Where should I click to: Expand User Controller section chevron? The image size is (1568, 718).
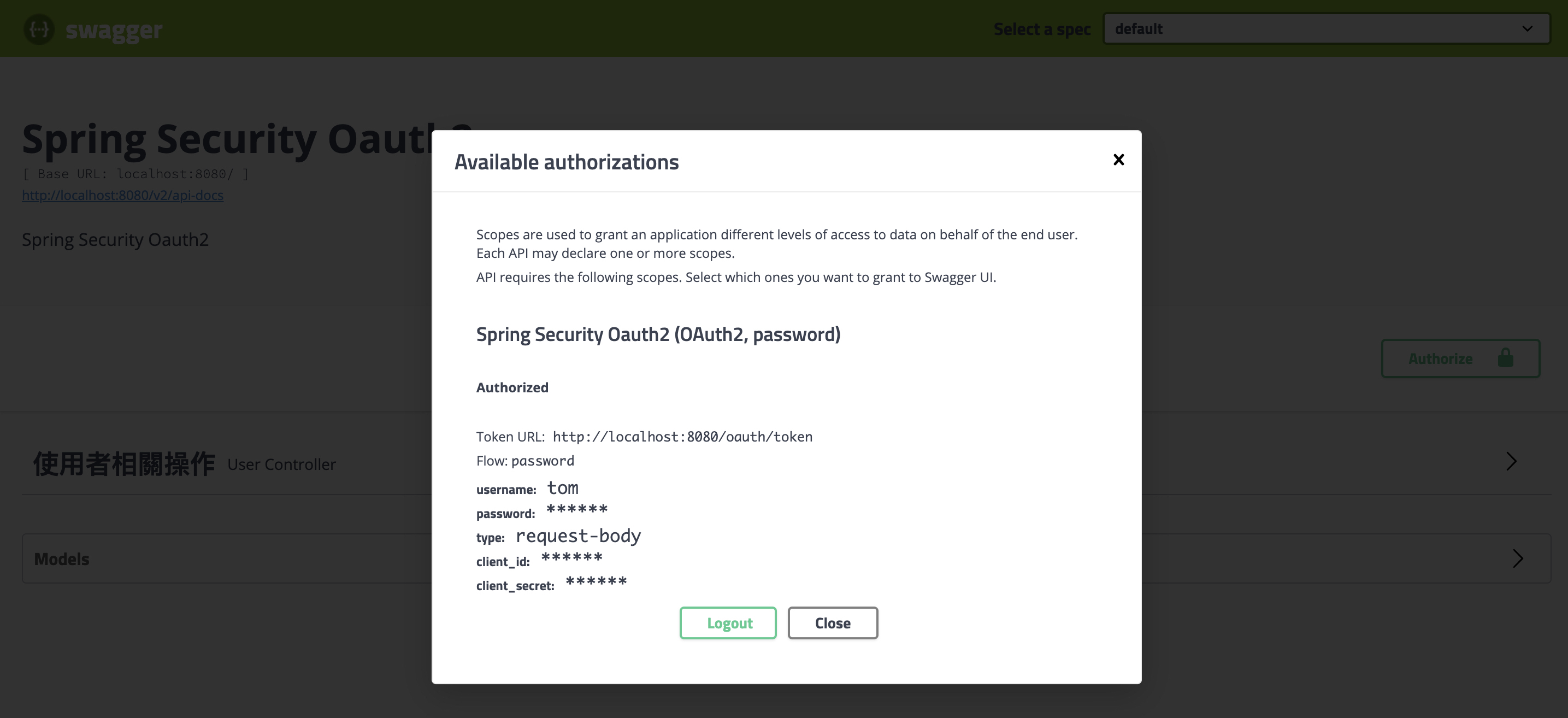click(x=1511, y=462)
